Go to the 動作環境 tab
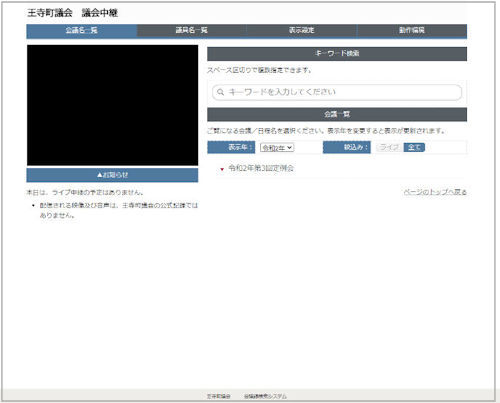Image resolution: width=500 pixels, height=403 pixels. tap(412, 30)
